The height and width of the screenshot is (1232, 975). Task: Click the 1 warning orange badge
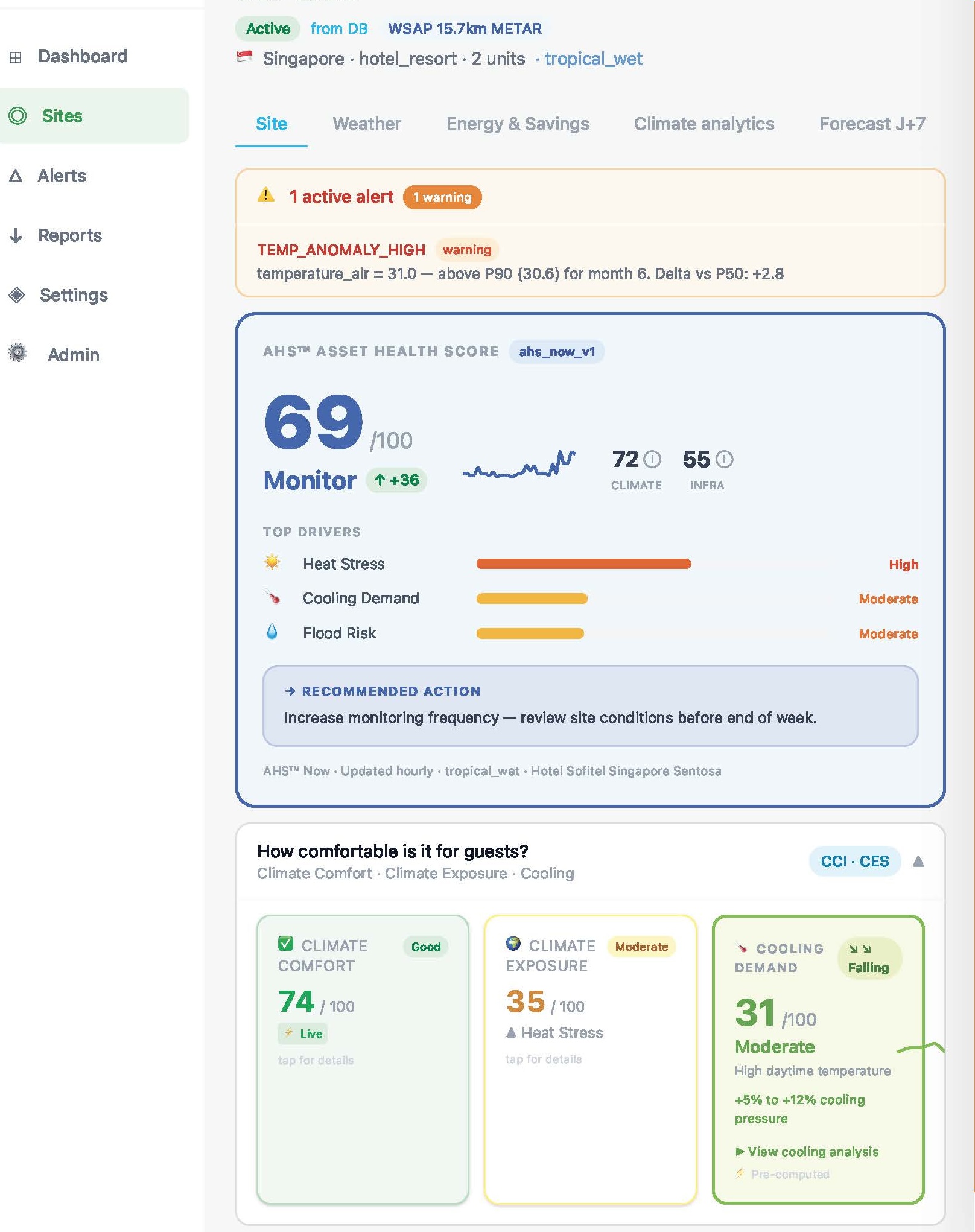pyautogui.click(x=442, y=197)
